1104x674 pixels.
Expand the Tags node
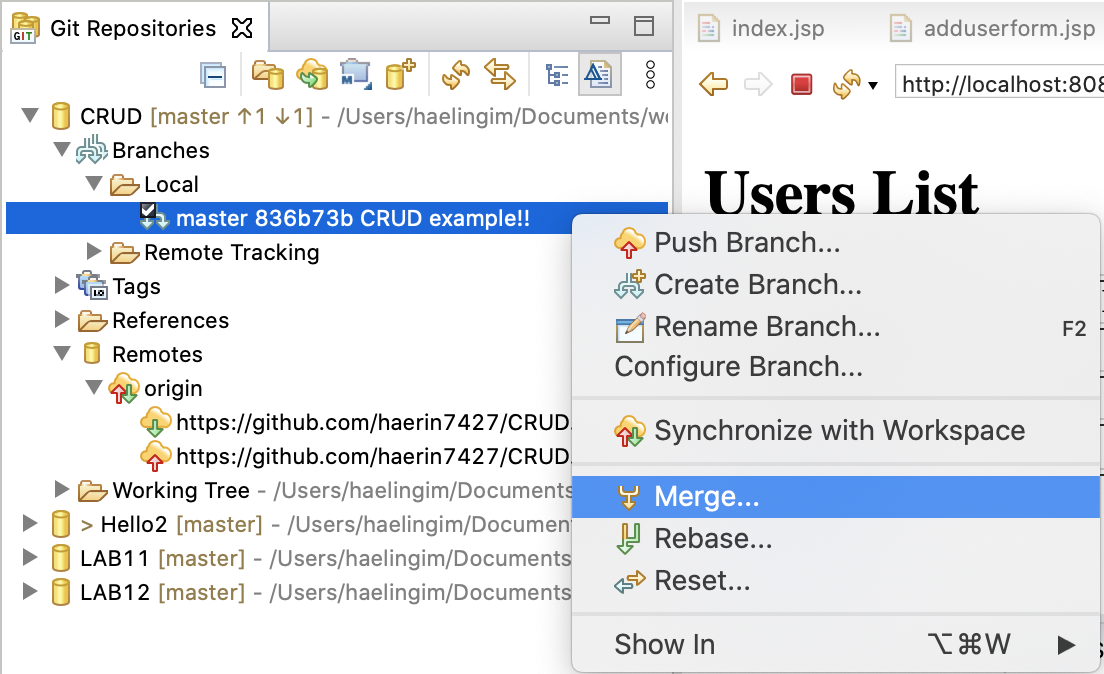pyautogui.click(x=62, y=285)
